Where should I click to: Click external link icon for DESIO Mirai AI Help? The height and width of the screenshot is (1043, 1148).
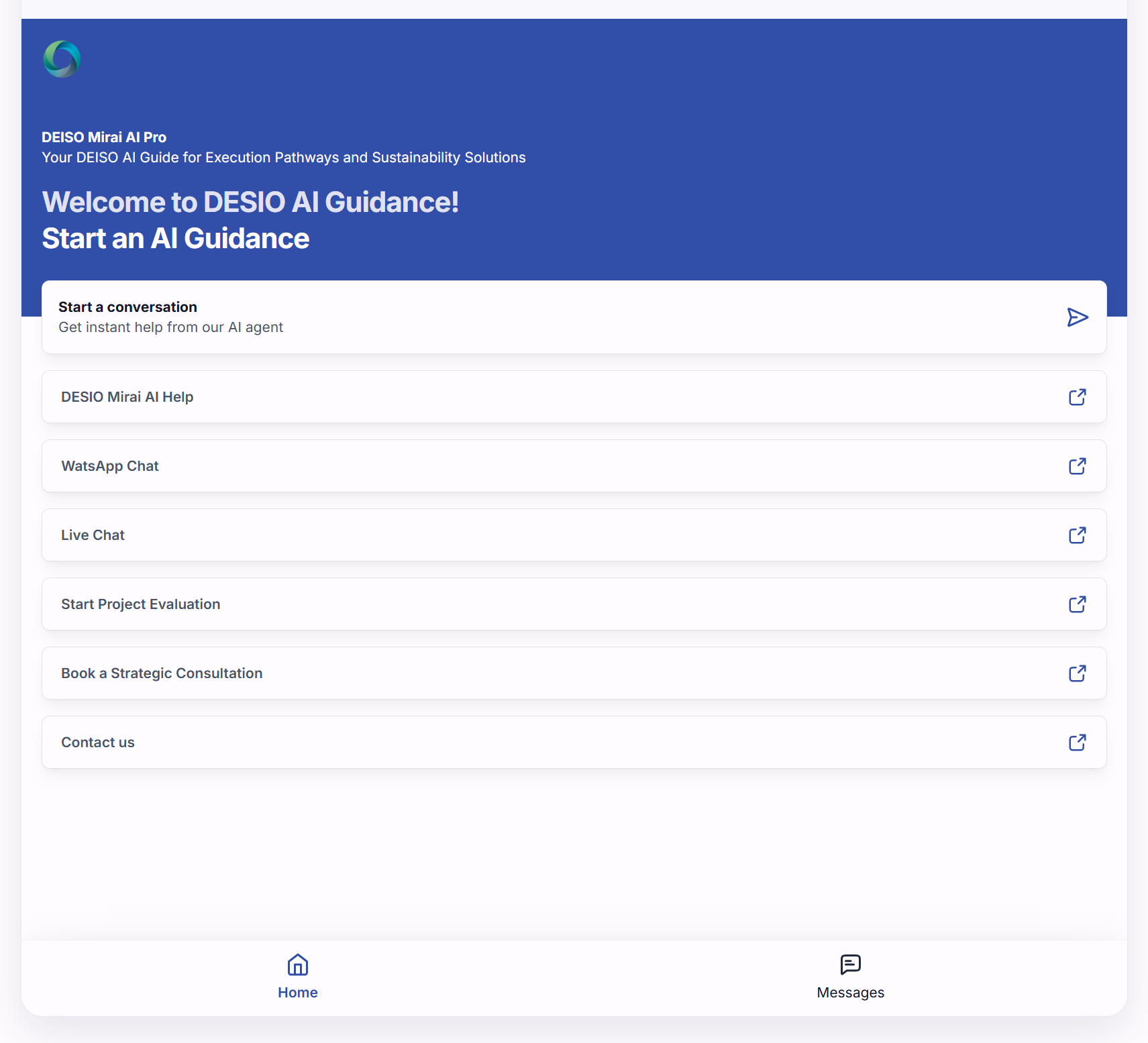coord(1077,397)
